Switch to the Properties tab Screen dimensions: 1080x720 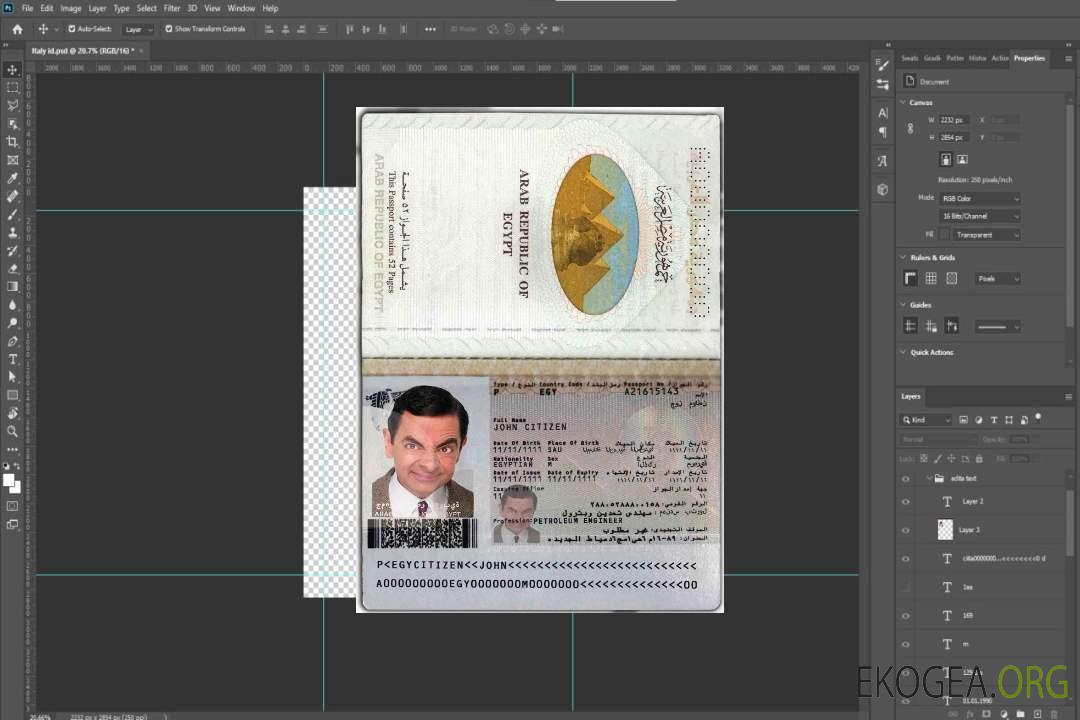[1029, 58]
